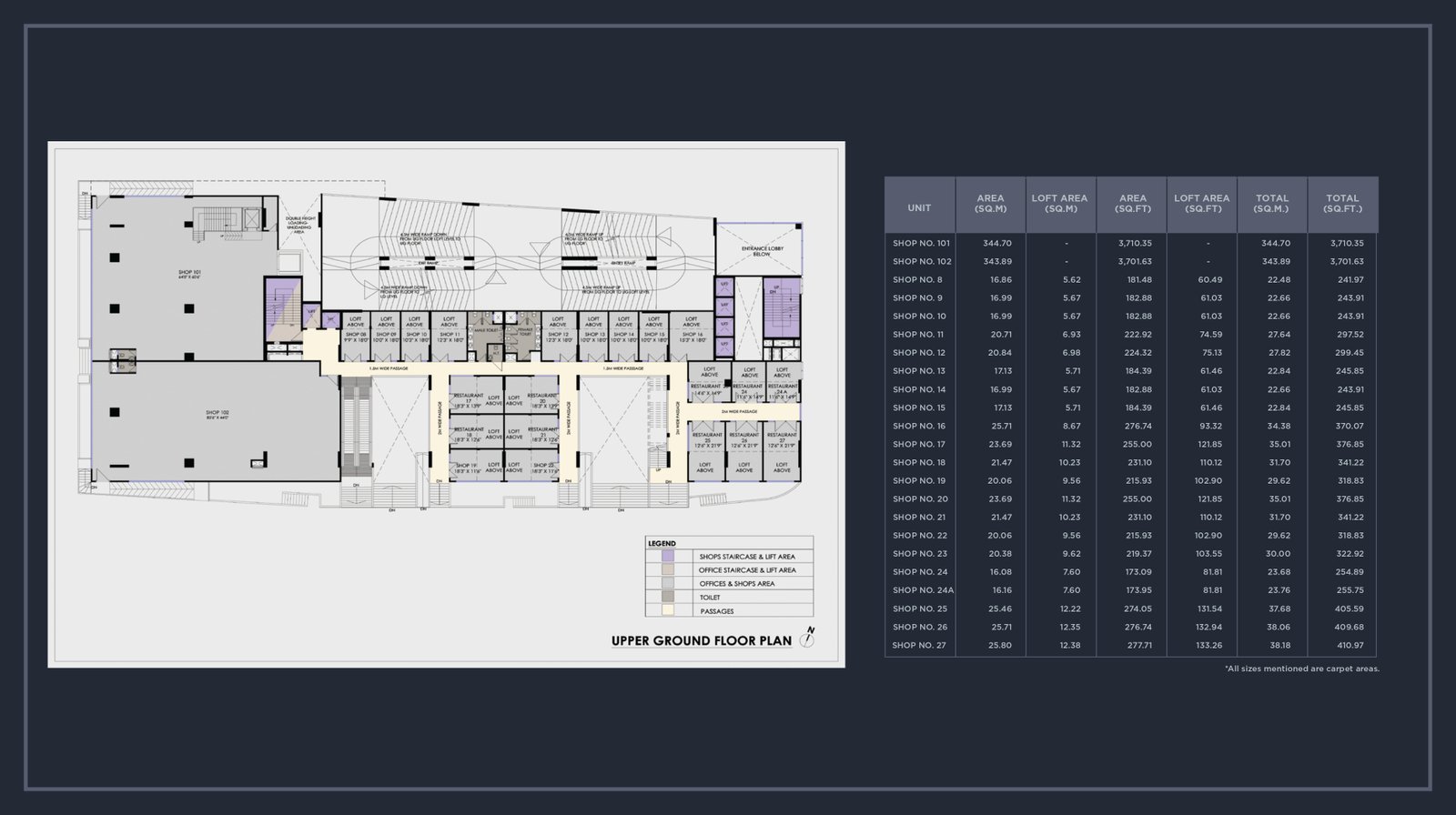1456x815 pixels.
Task: Click the Entrance Lobby Below area
Action: pos(755,250)
